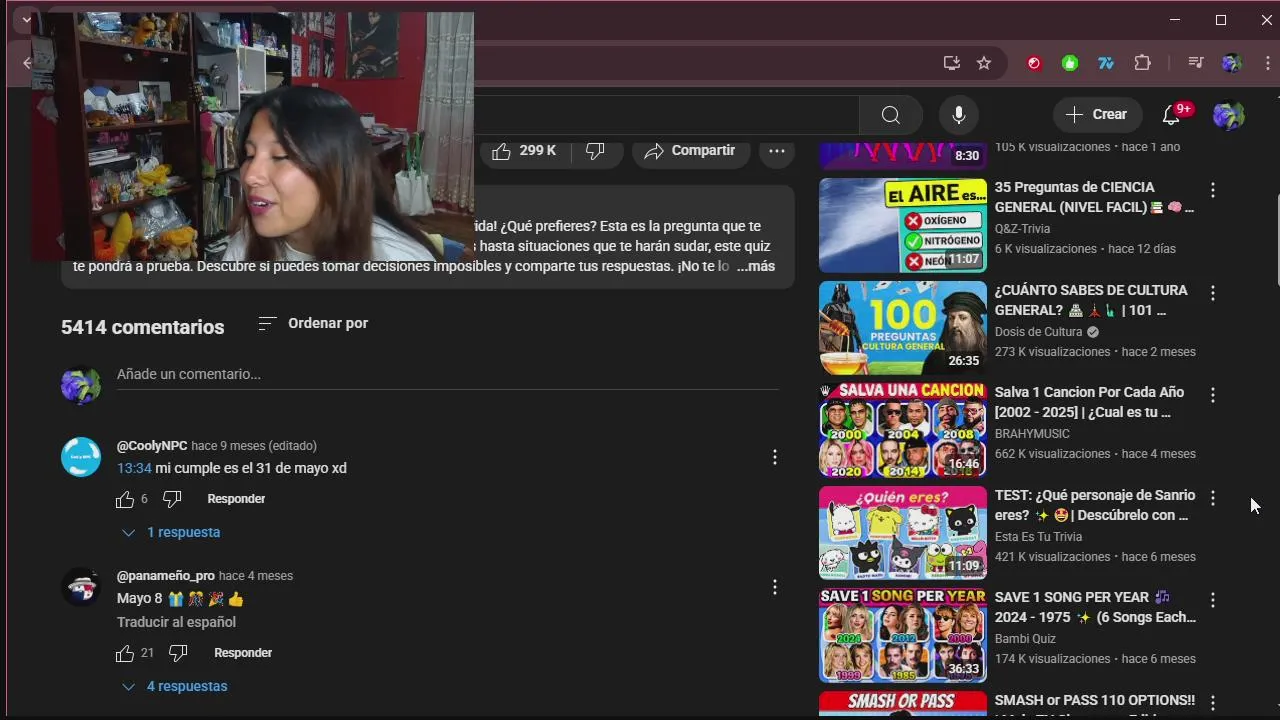This screenshot has height=720, width=1280.
Task: Click Traducir al español
Action: [x=176, y=622]
